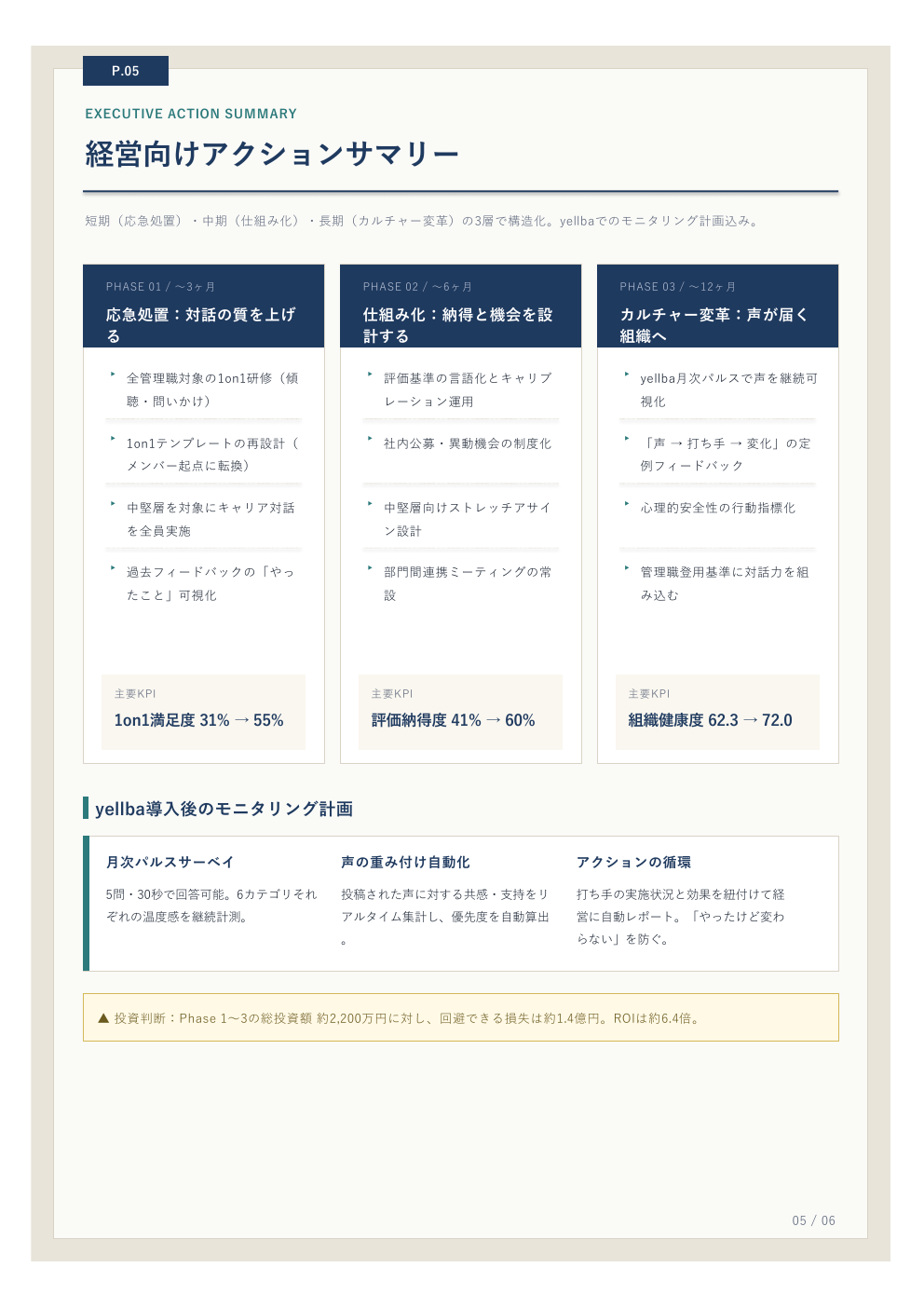This screenshot has height=1308, width=924.
Task: Click item 中堅層を対象にキャリア対話を全員実施
Action: point(211,519)
